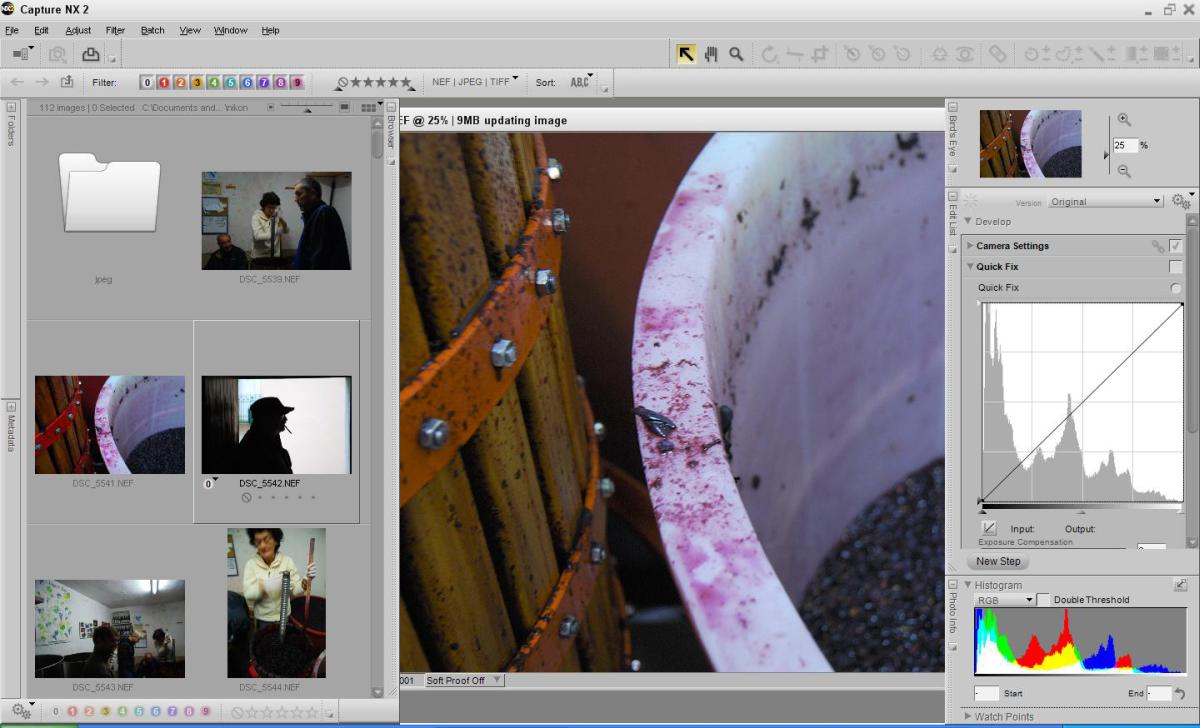This screenshot has height=728, width=1200.
Task: Open the Version dropdown showing Original
Action: tap(1105, 201)
